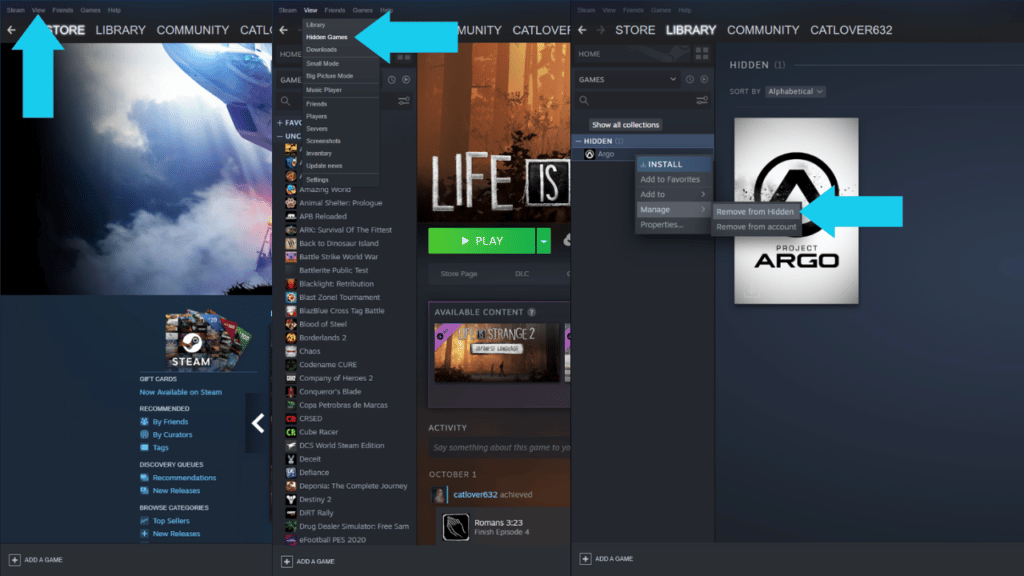Click the back arrow in the right panel
Viewport: 1024px width, 576px height.
point(582,30)
